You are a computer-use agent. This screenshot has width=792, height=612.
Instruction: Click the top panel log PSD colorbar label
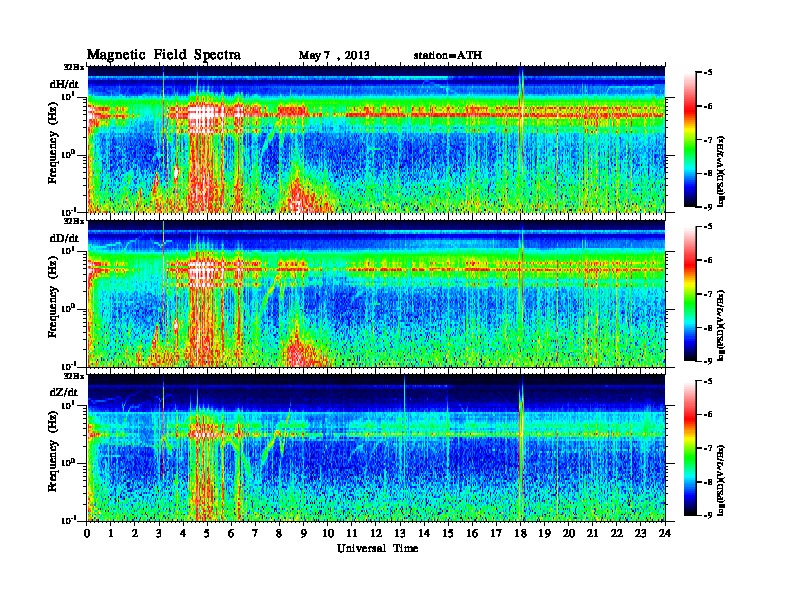[721, 171]
